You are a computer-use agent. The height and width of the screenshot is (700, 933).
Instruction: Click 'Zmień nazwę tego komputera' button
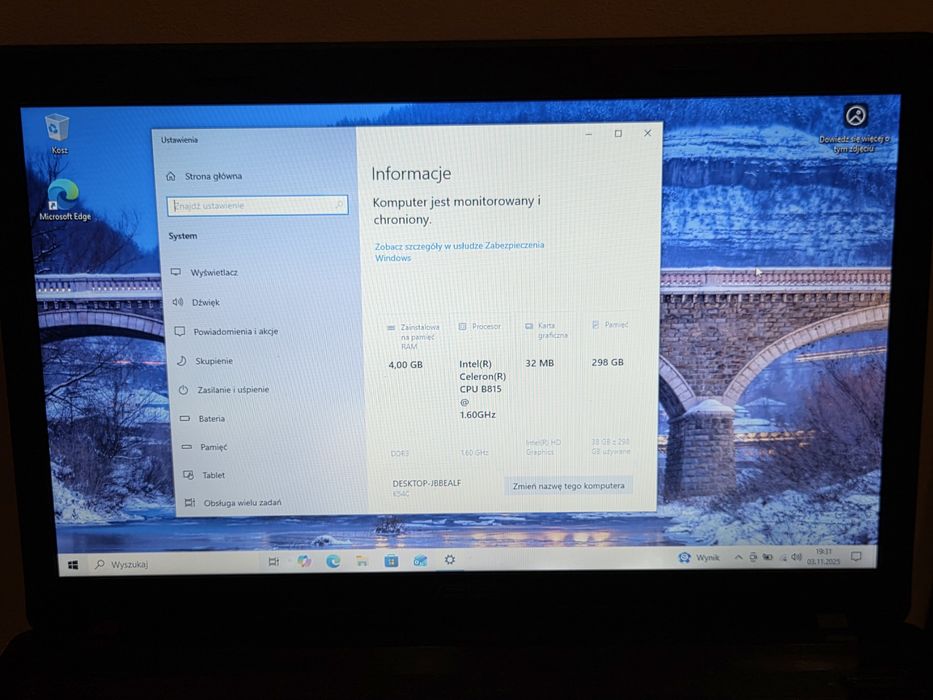point(568,486)
